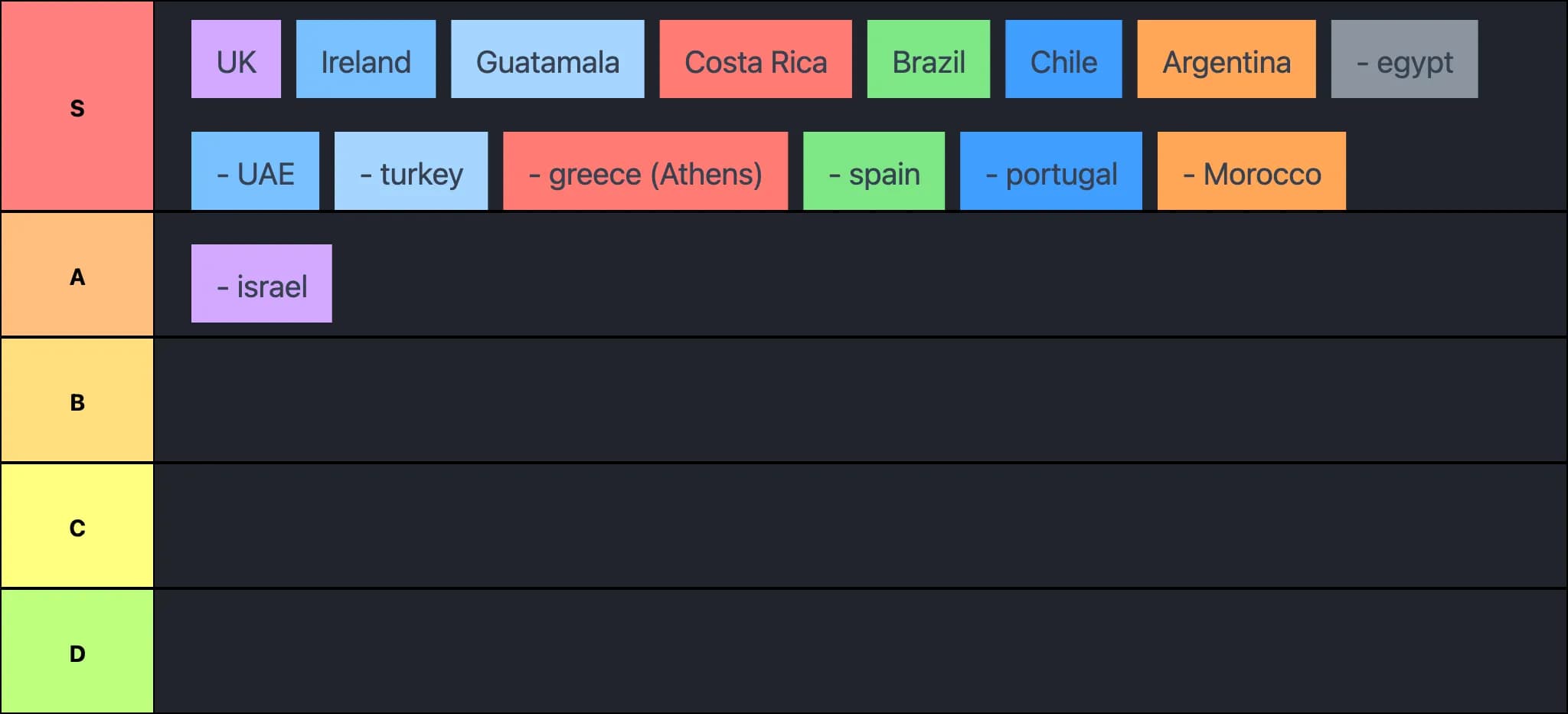Select the green spain tile
Screen dimensions: 1568x714
click(x=874, y=172)
